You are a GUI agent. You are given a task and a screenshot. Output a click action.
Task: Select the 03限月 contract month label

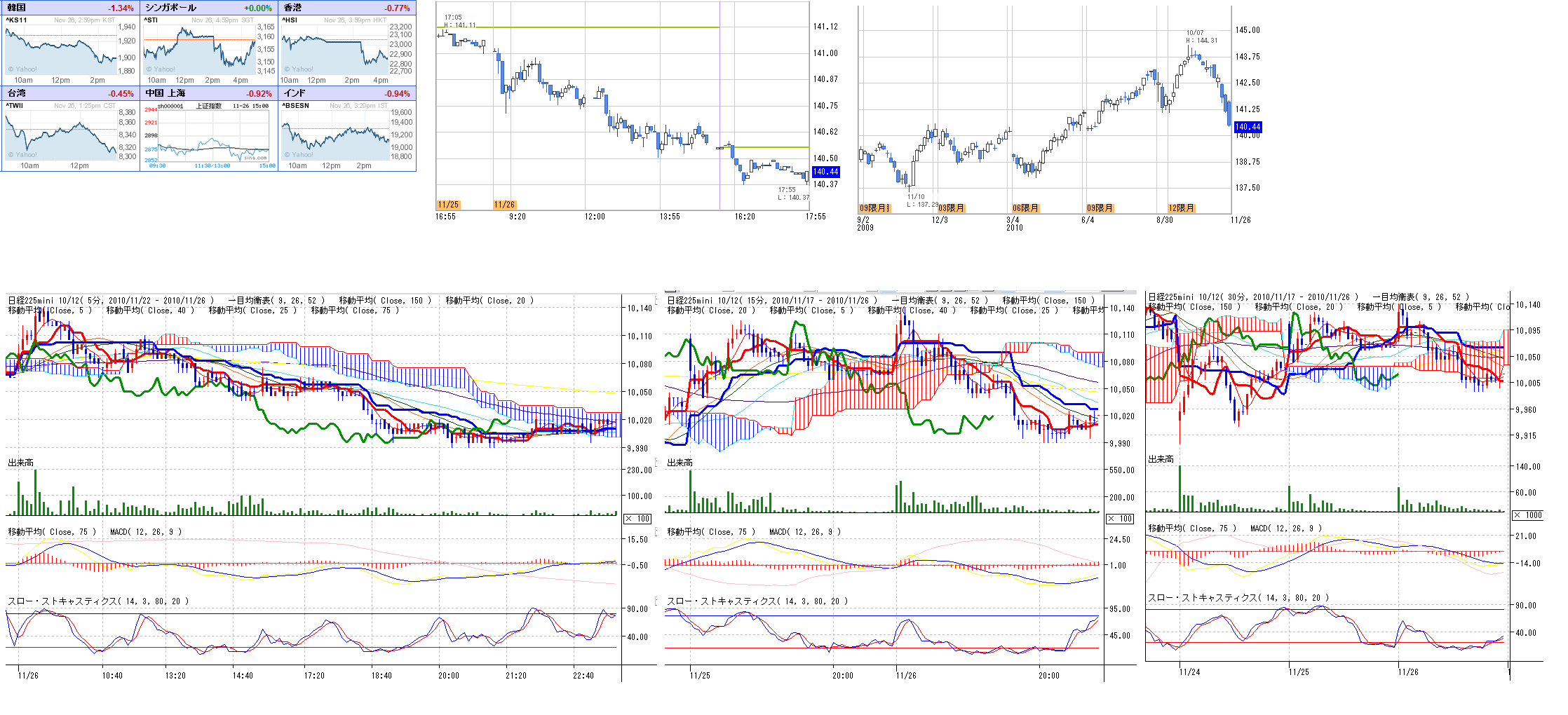tap(951, 208)
